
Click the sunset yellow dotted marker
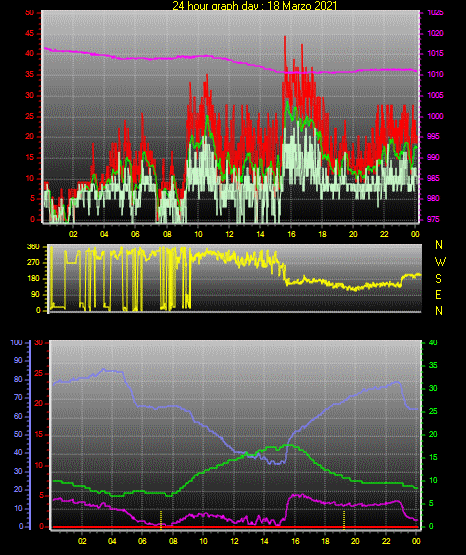(x=344, y=520)
